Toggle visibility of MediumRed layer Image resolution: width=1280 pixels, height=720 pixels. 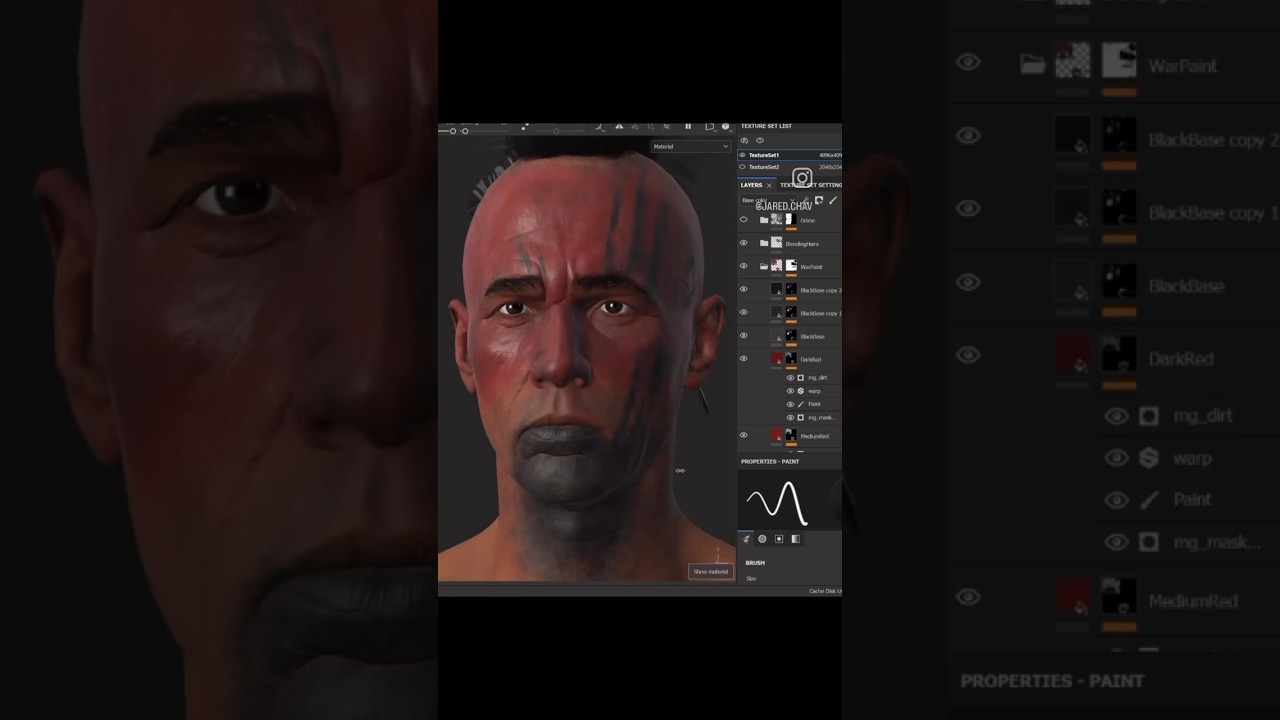click(743, 436)
